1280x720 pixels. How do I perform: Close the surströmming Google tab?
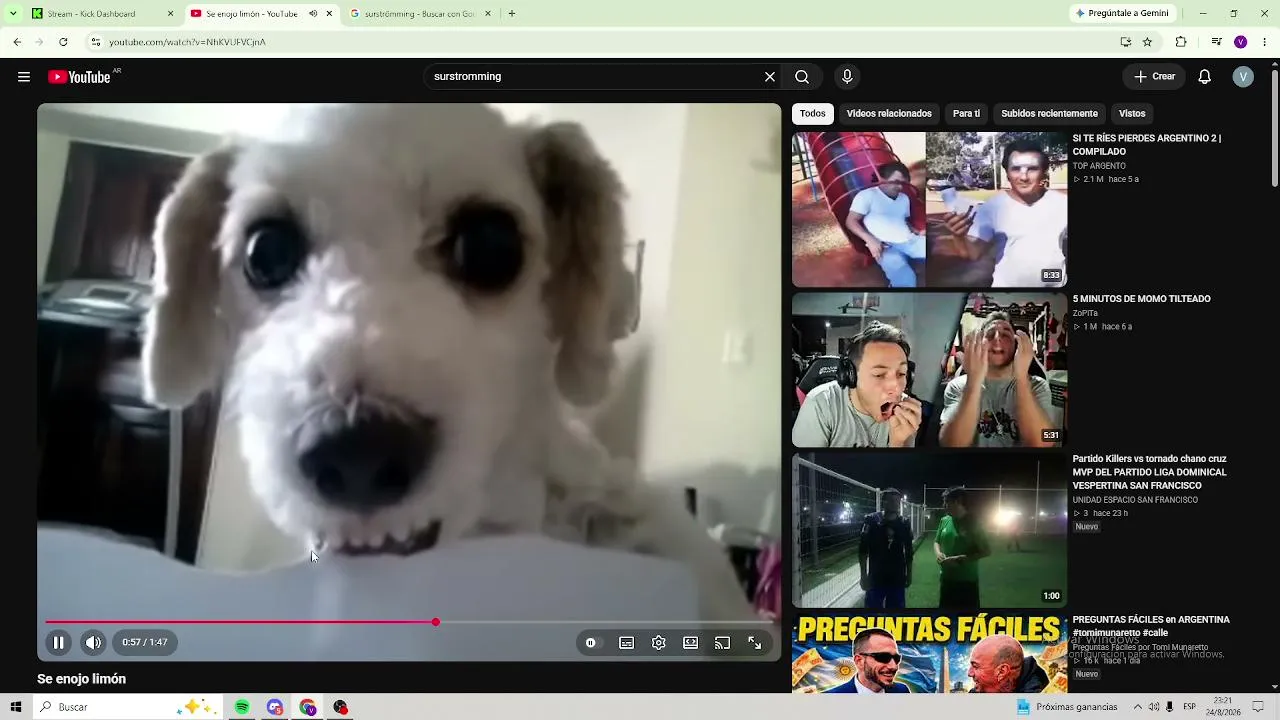click(x=488, y=14)
